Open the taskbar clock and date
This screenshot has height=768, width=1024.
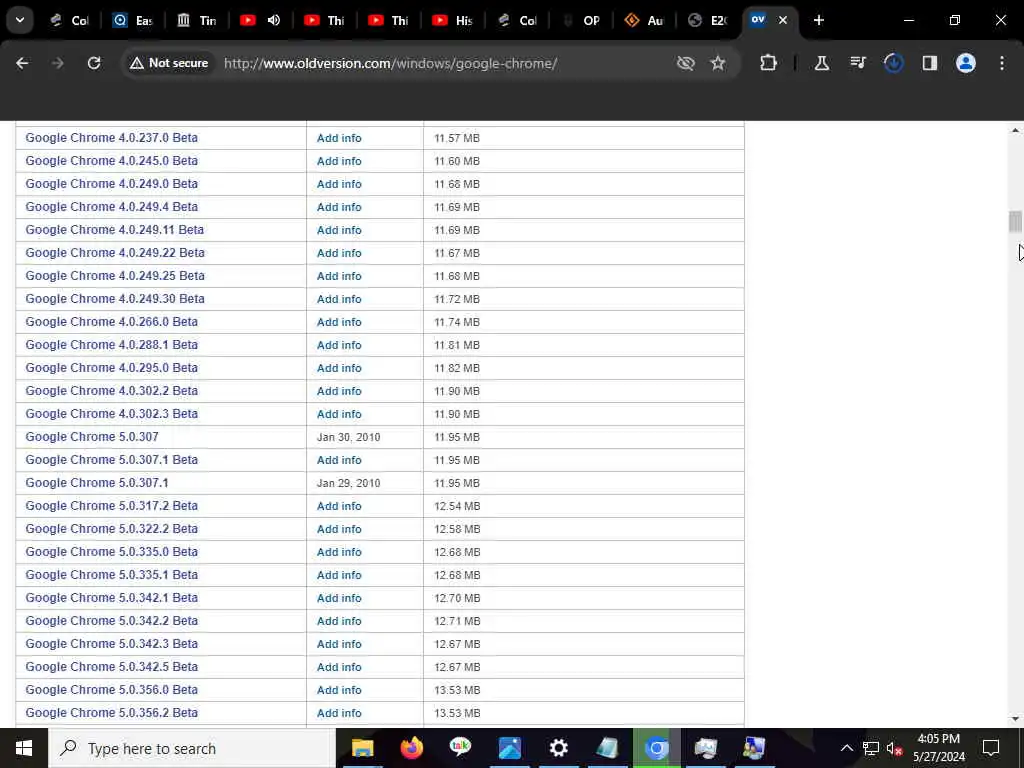(x=938, y=748)
